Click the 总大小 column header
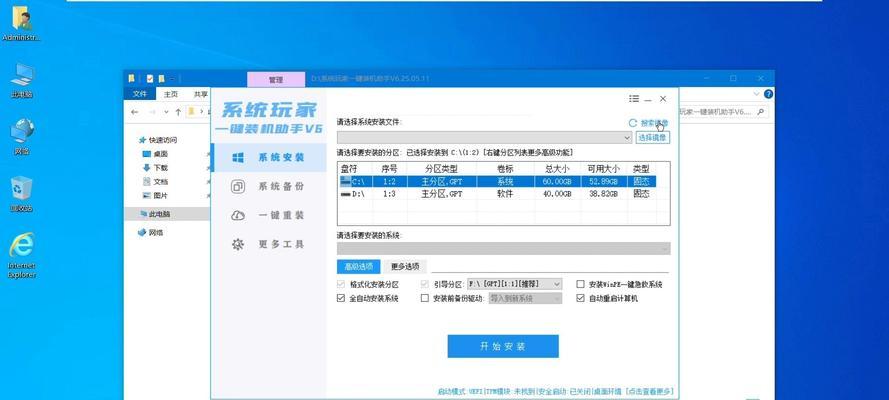 coord(558,169)
